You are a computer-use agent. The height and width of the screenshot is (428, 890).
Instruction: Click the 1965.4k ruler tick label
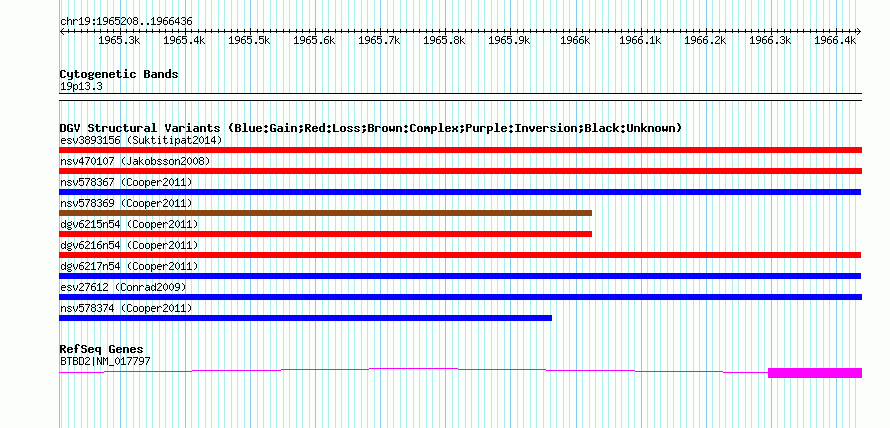click(184, 41)
